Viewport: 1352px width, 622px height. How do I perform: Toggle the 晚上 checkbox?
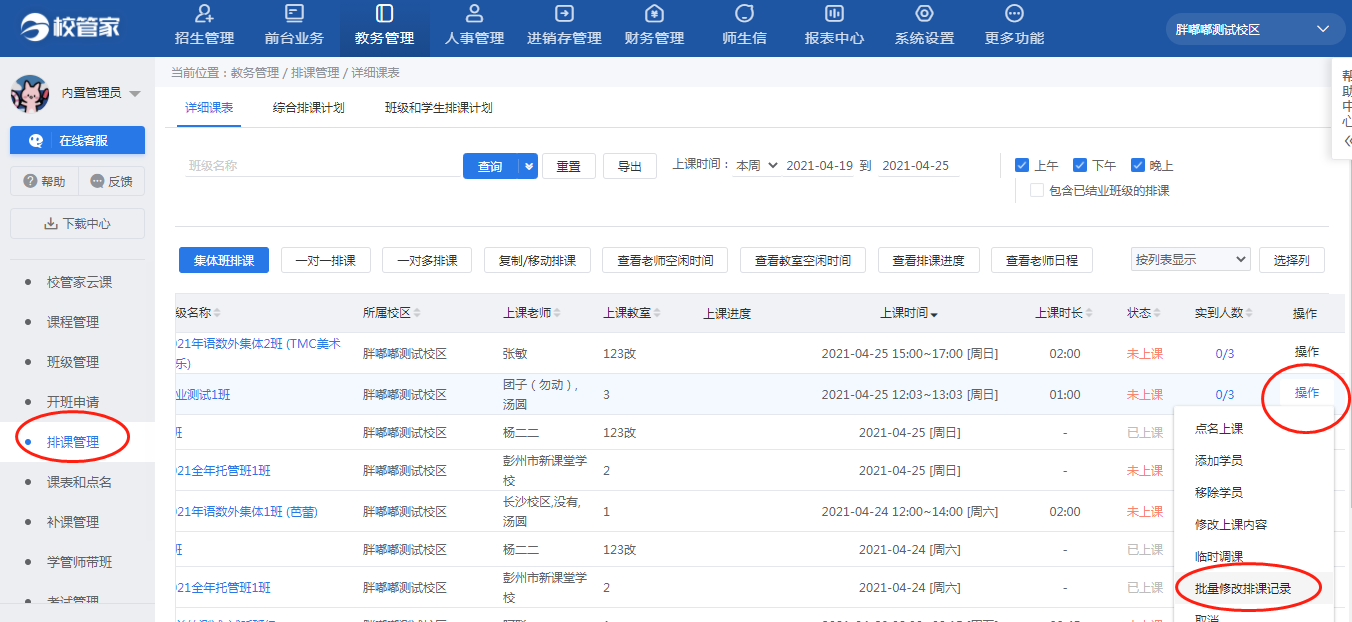pos(1138,165)
